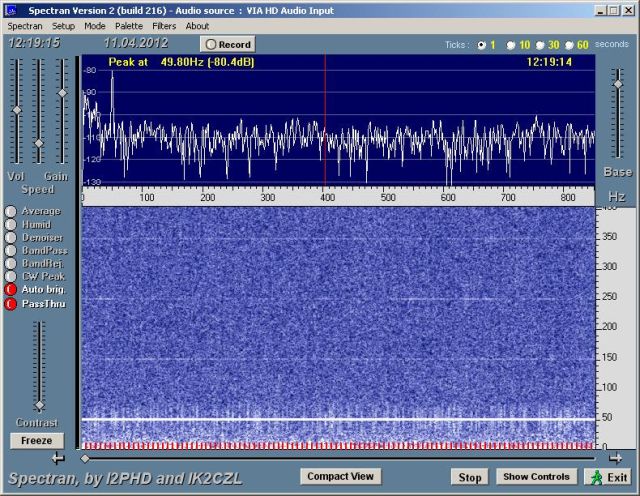Click the 350 label on waterfall scale
The height and width of the screenshot is (496, 640).
(609, 237)
